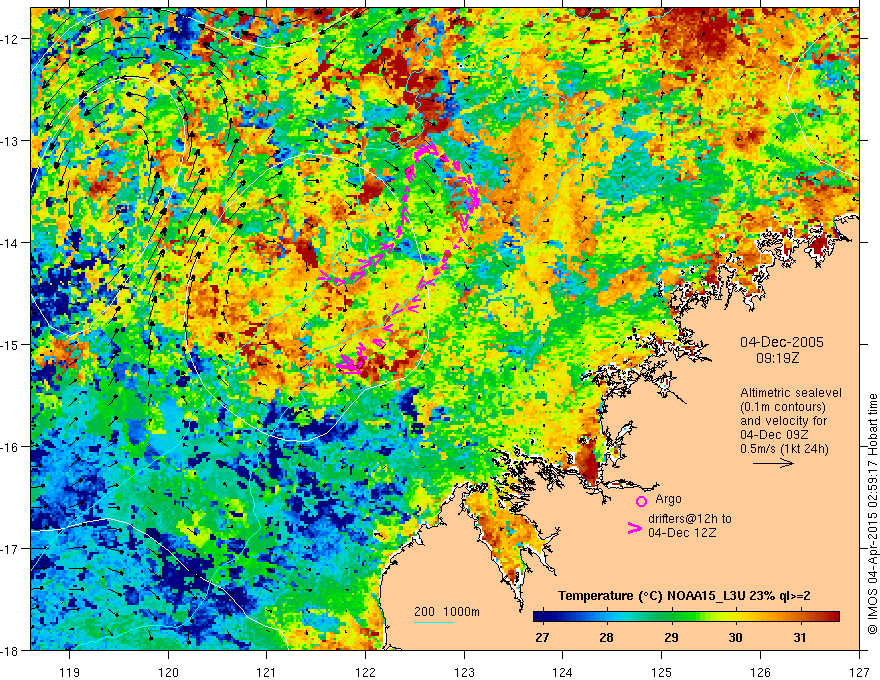Click the 'Altimetric sealevel' legend text

point(791,393)
